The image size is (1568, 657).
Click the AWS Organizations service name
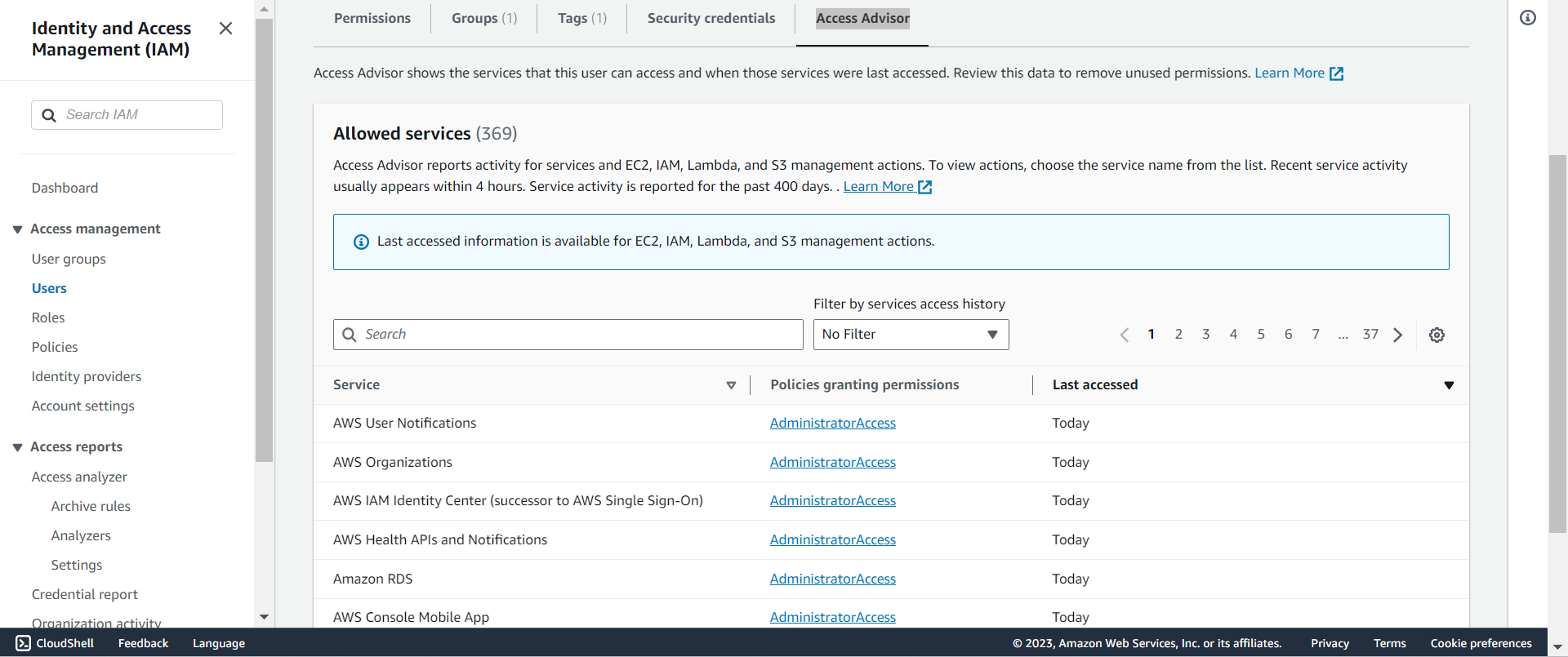393,462
